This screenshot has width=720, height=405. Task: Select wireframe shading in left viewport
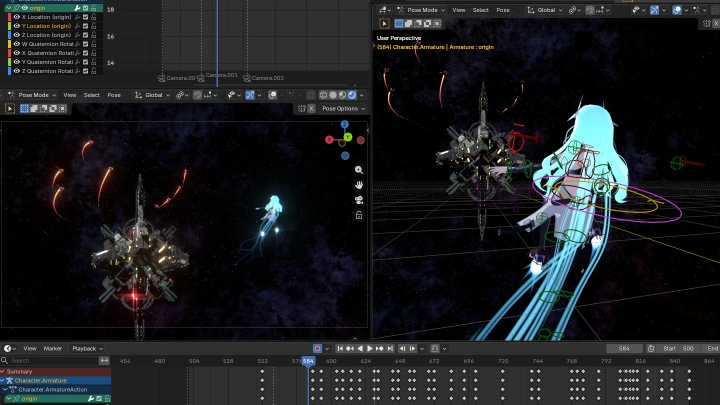tap(323, 95)
